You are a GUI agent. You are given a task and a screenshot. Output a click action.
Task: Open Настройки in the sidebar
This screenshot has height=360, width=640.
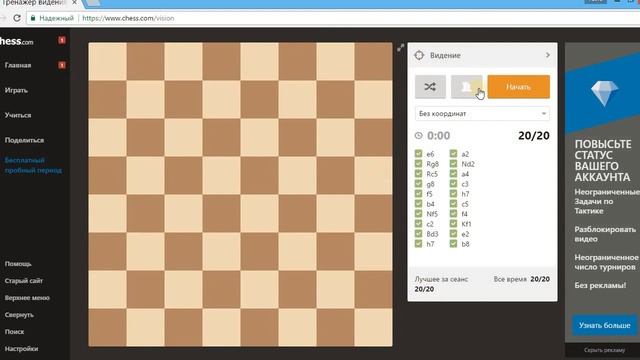pos(21,349)
